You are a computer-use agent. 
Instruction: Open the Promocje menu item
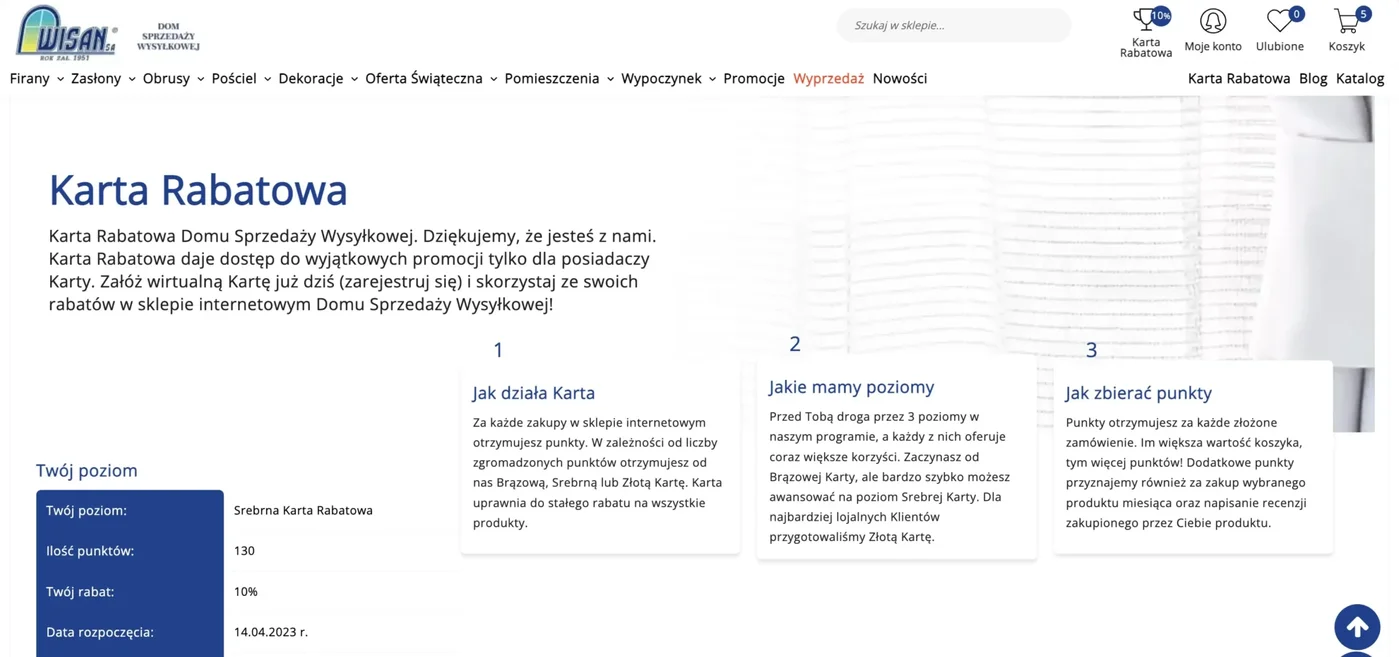[754, 78]
